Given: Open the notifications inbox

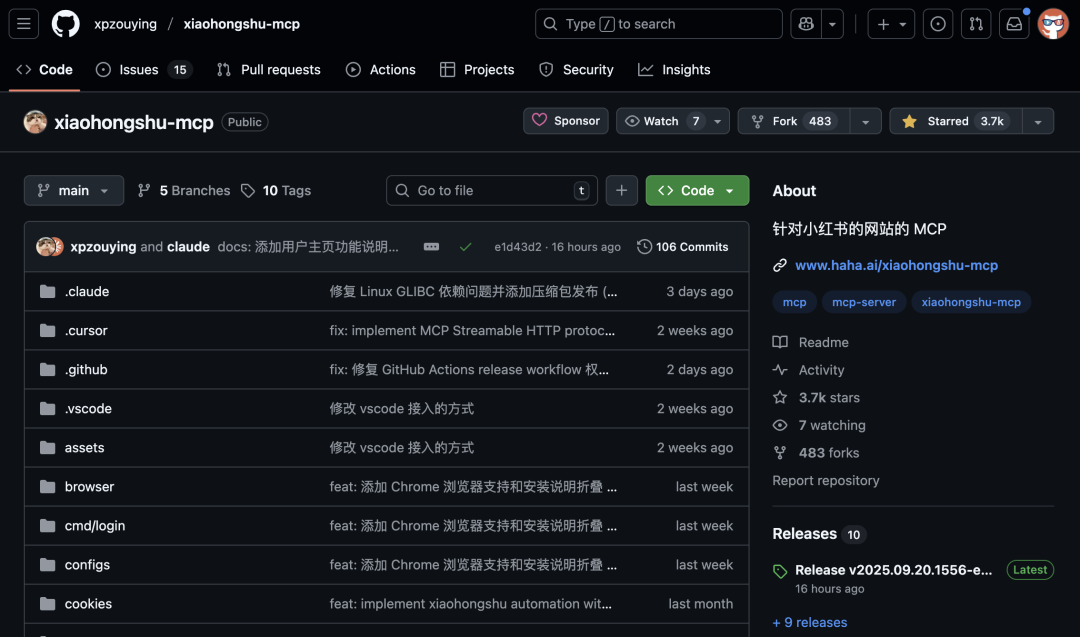Looking at the screenshot, I should point(1014,24).
